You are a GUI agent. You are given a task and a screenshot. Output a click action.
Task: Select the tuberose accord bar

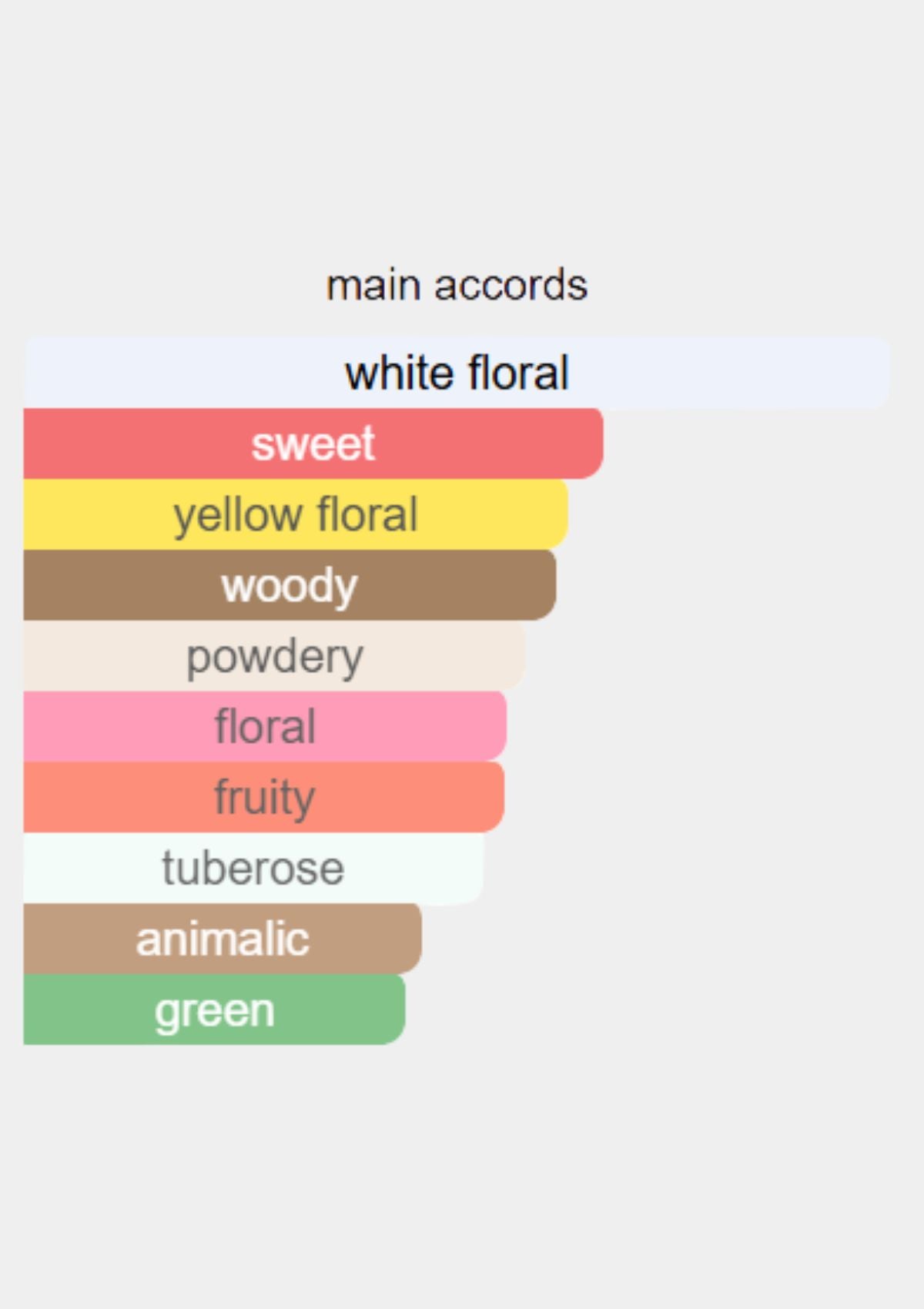253,868
